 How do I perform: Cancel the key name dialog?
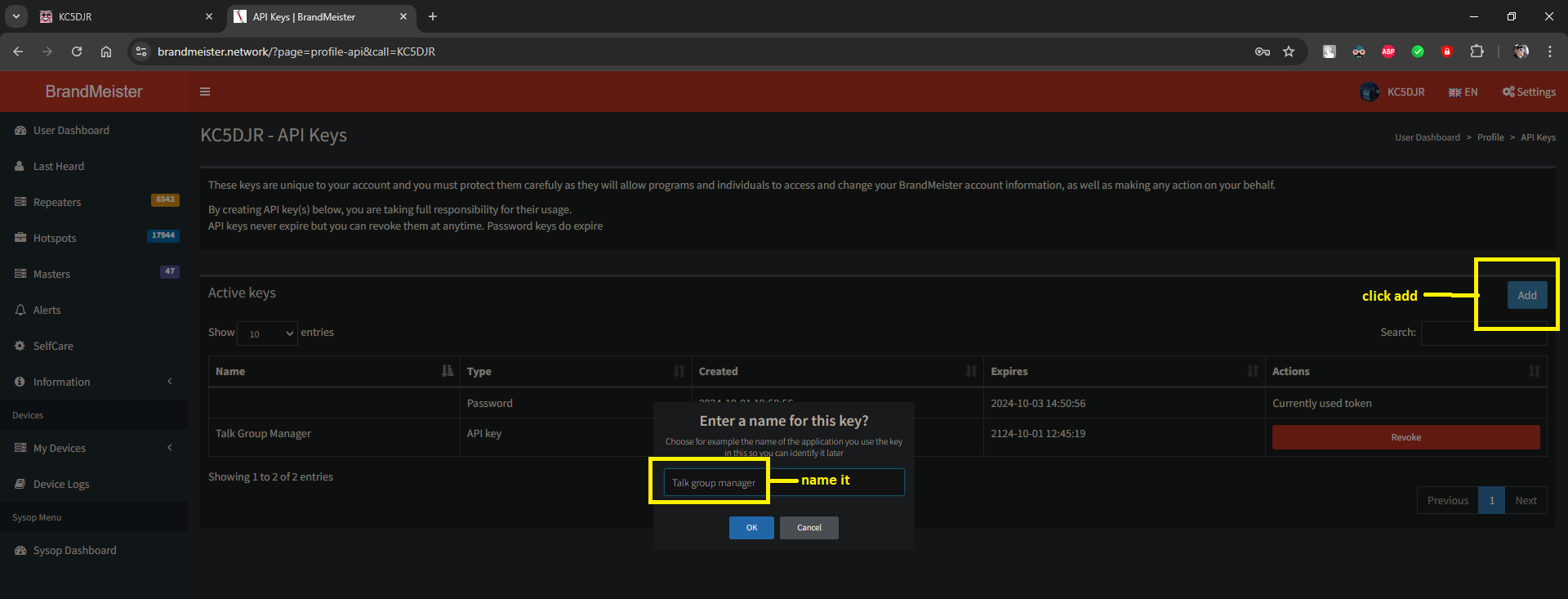(809, 528)
